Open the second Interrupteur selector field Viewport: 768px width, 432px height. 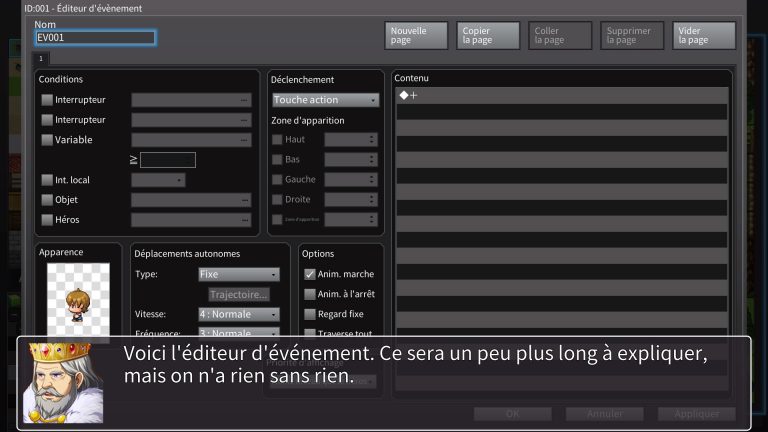click(x=192, y=120)
